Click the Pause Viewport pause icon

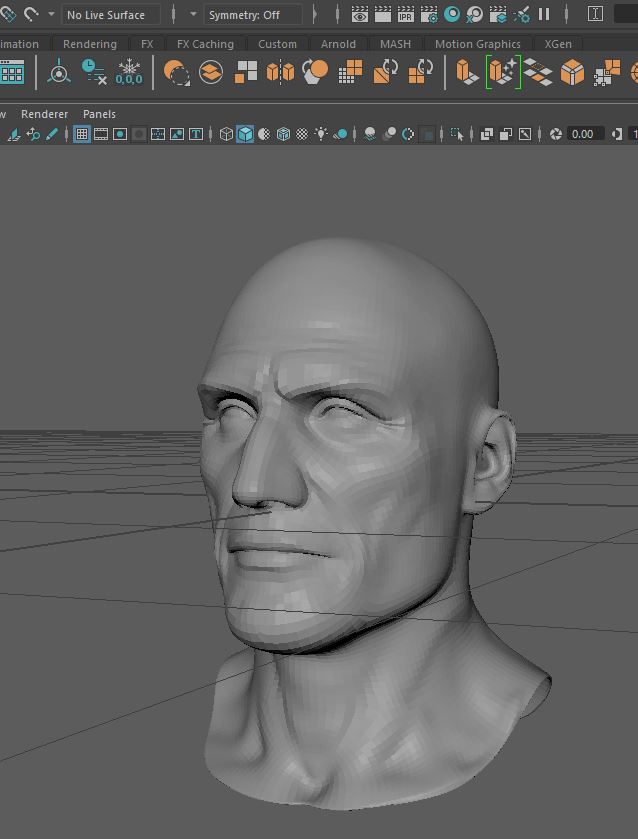click(544, 14)
